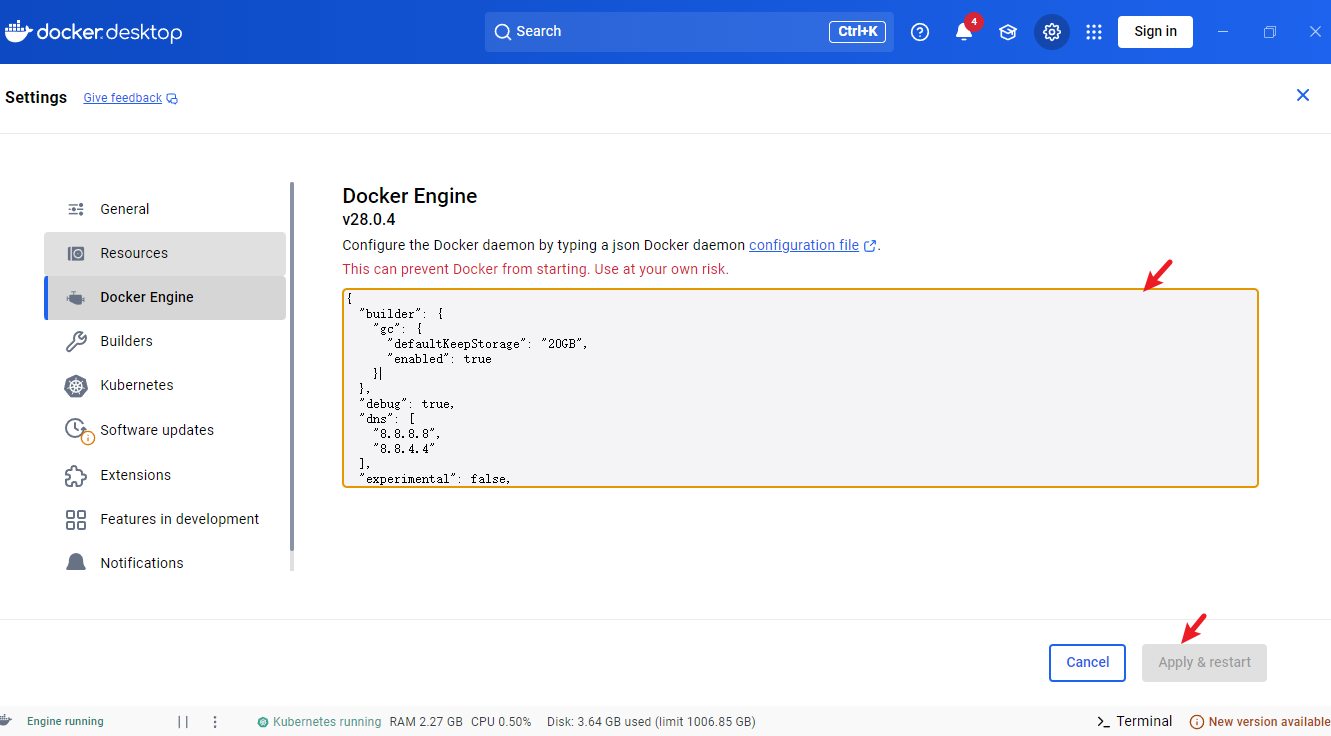Image resolution: width=1331 pixels, height=736 pixels.
Task: Click the Extensions puzzle piece icon
Action: point(76,475)
